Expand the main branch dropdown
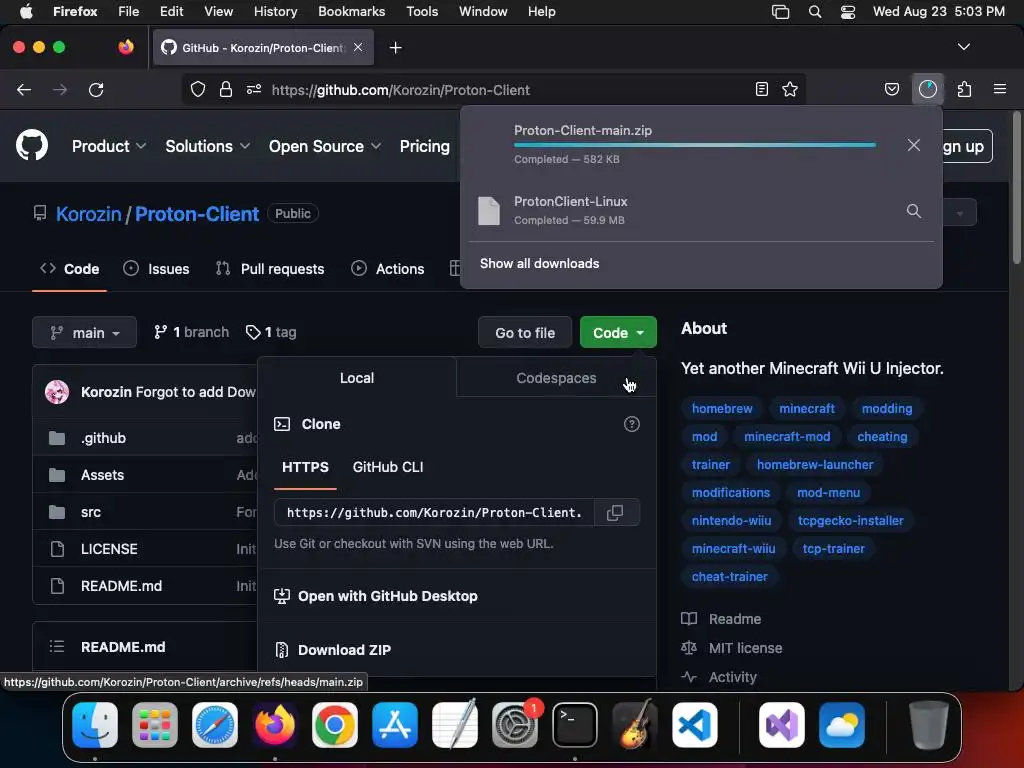The height and width of the screenshot is (768, 1024). pyautogui.click(x=84, y=332)
